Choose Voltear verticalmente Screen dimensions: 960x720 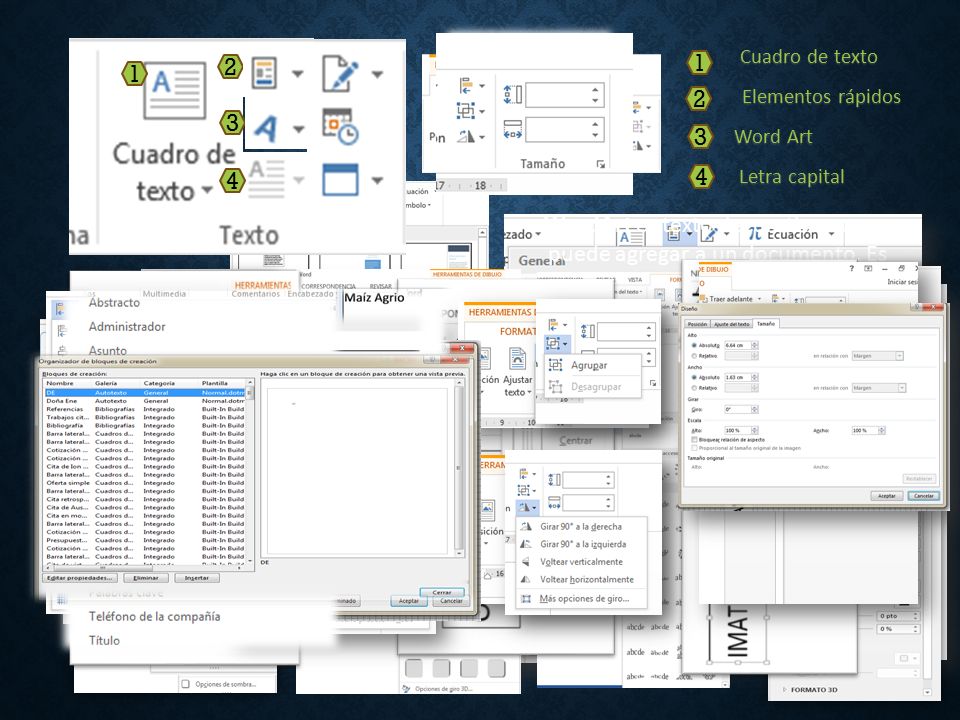580,562
